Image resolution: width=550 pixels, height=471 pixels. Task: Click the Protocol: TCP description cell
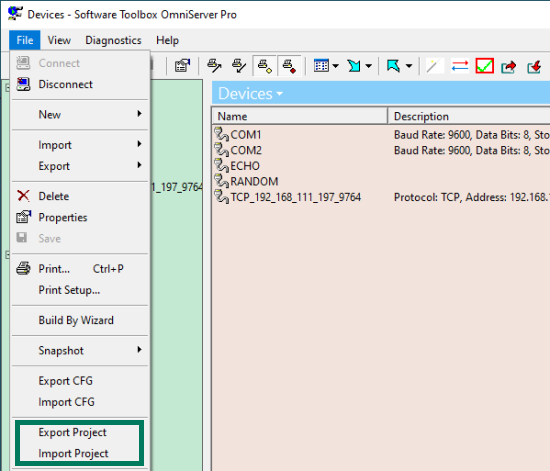(472, 197)
